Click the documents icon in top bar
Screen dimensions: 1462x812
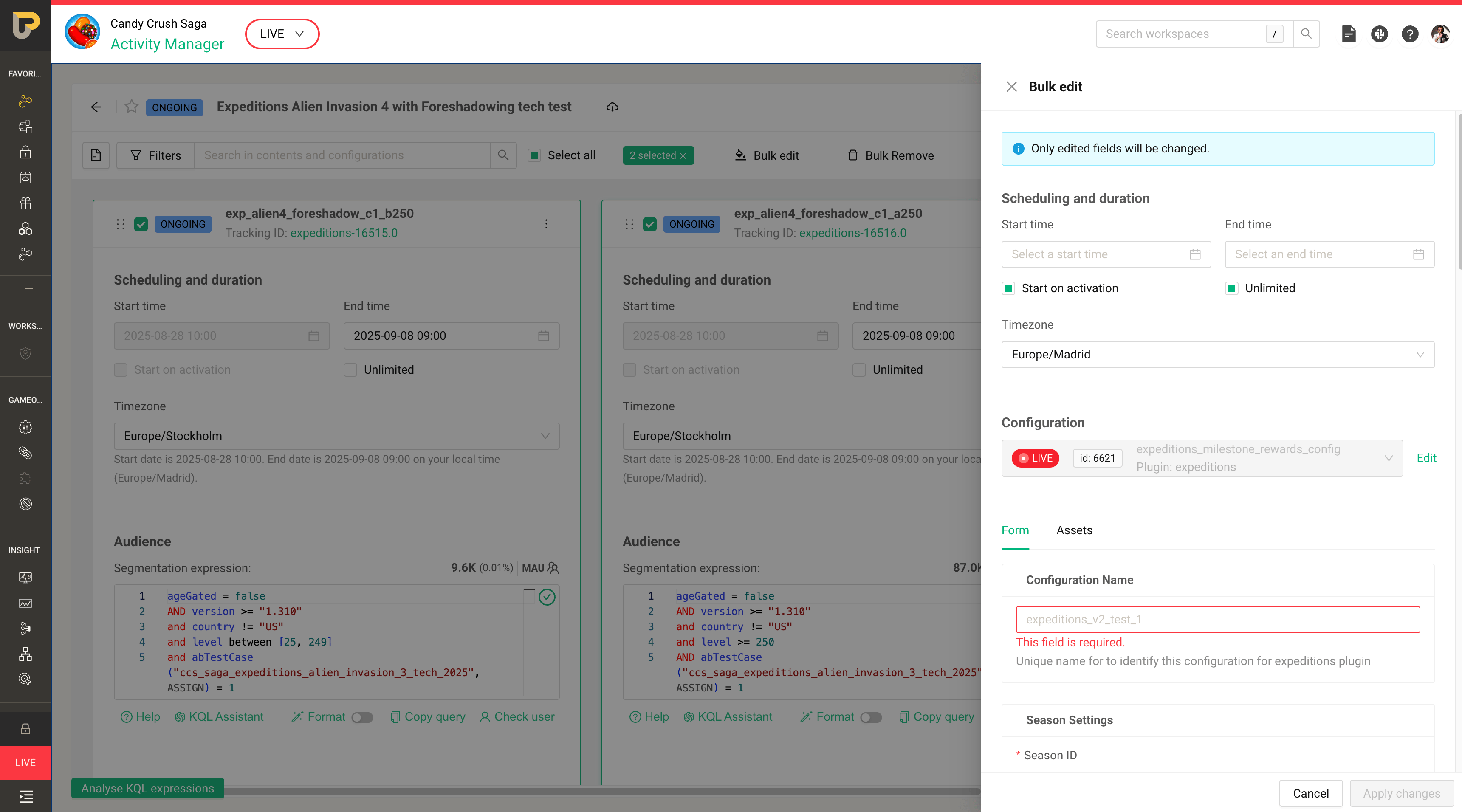1349,34
